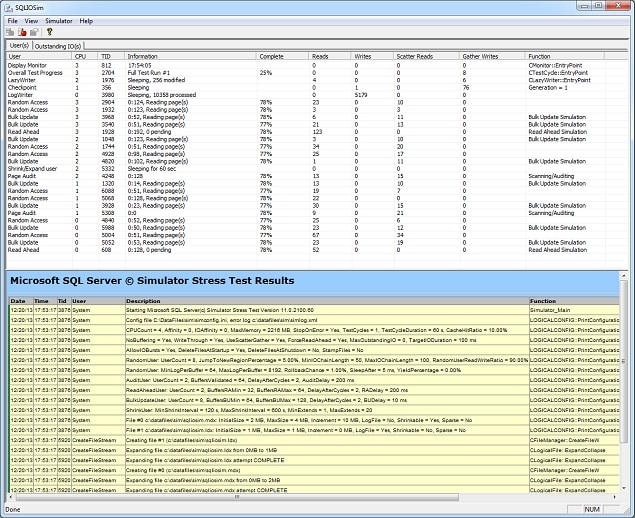
Task: Open the File menu
Action: (x=13, y=21)
